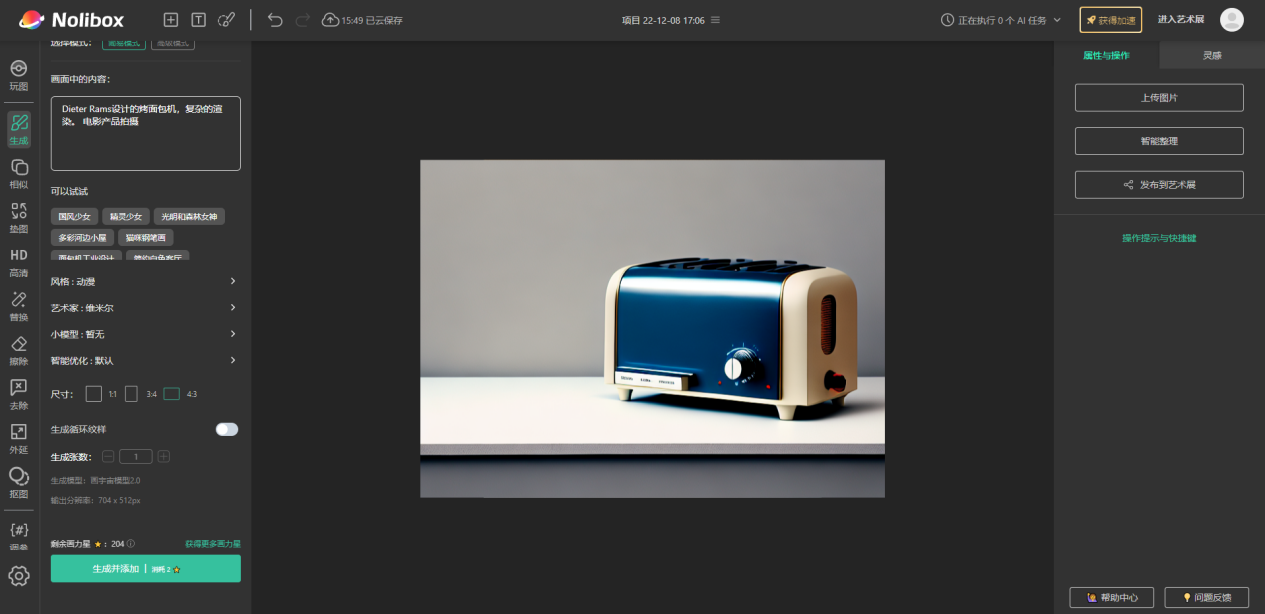The height and width of the screenshot is (614, 1265).
Task: Expand 艺术家 : 维米尔 option
Action: (145, 308)
